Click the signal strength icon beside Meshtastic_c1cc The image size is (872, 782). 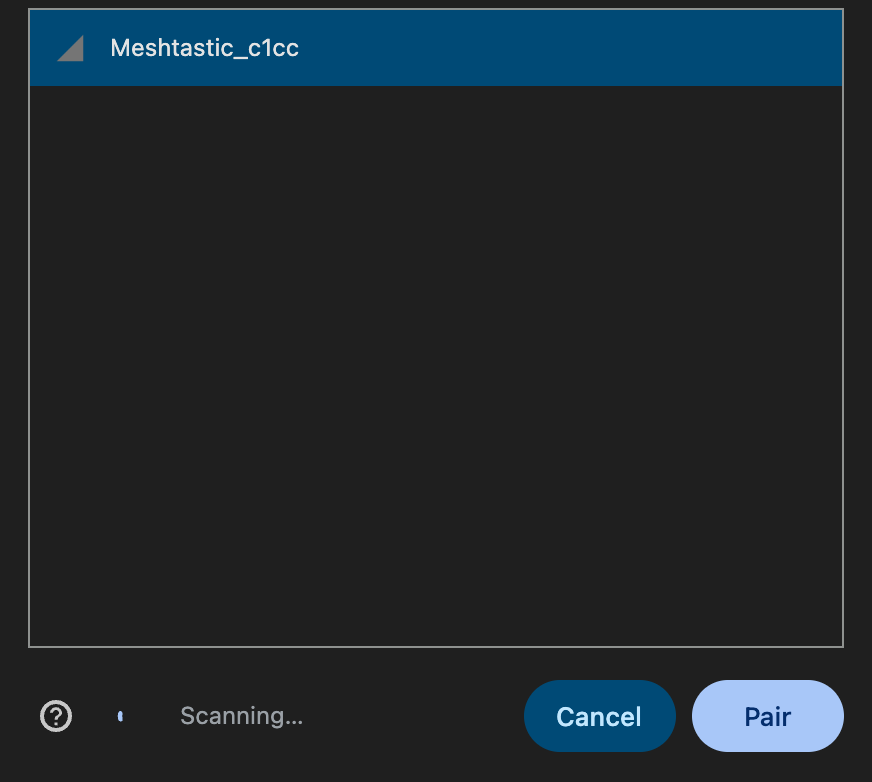point(70,47)
